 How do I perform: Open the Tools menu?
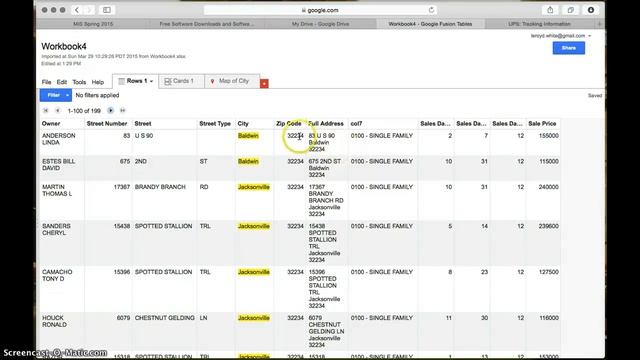click(x=79, y=82)
